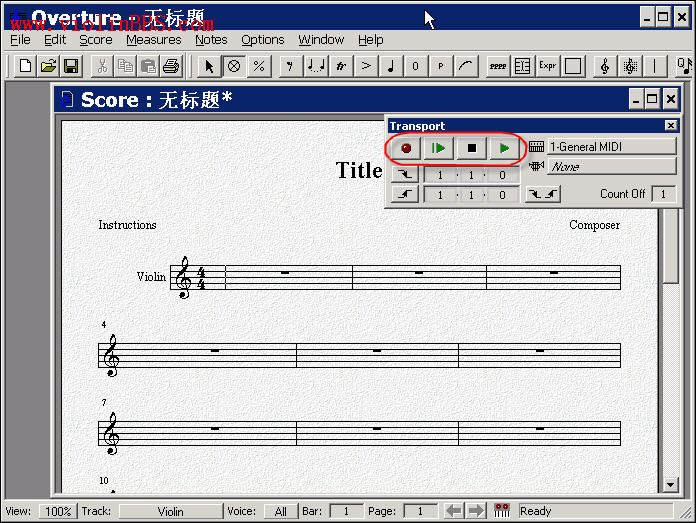
Task: Open the trill ornaments palette
Action: coord(340,67)
